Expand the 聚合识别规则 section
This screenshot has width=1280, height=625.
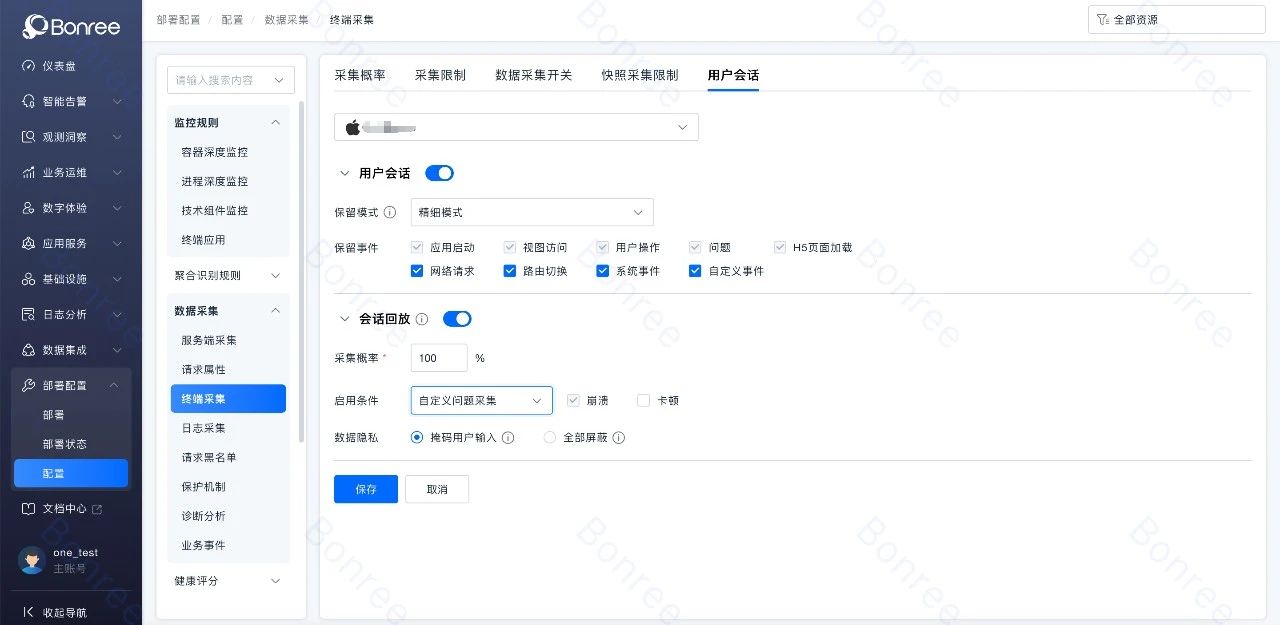tap(228, 276)
